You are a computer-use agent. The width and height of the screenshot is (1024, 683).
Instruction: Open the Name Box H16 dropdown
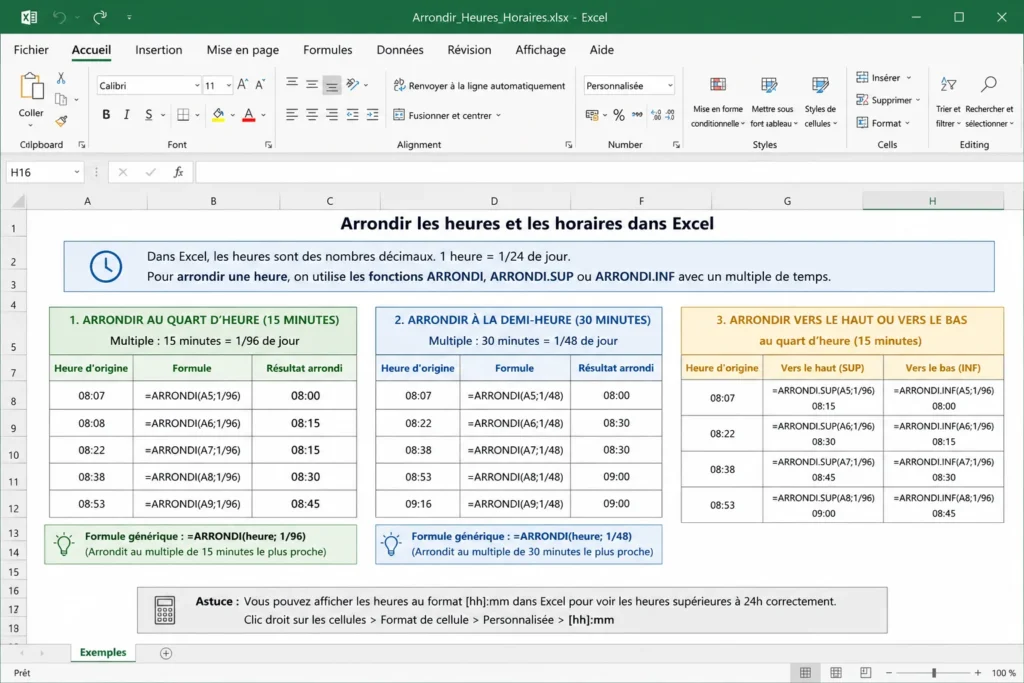pyautogui.click(x=76, y=172)
